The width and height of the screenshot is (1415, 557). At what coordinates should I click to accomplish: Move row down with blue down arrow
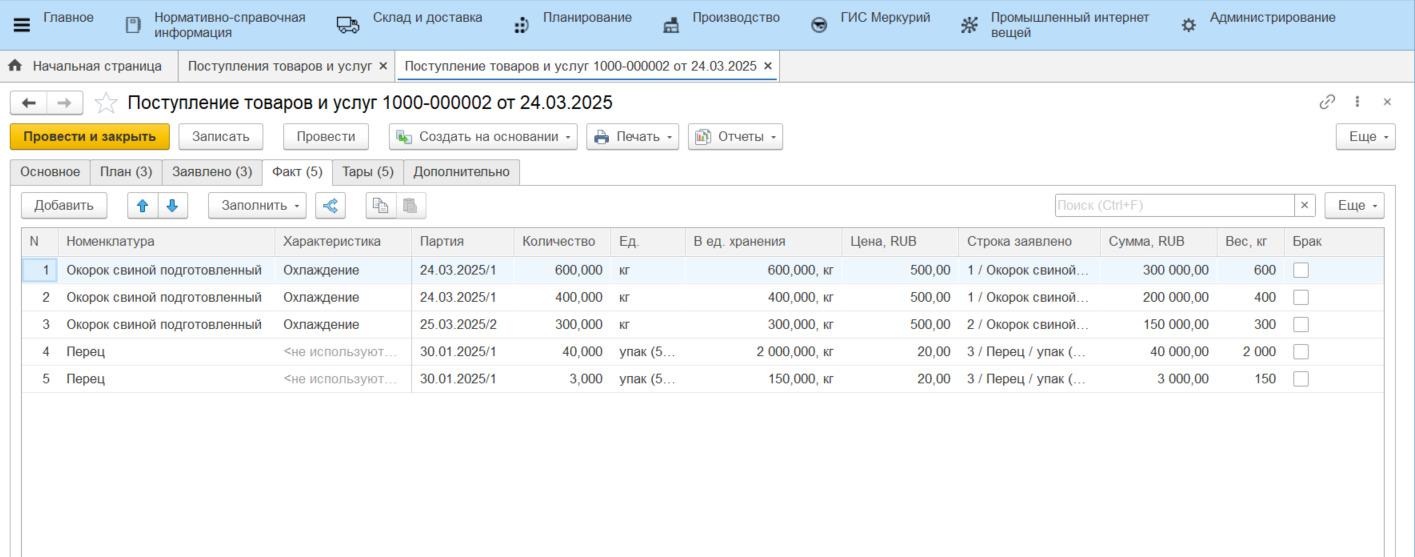pyautogui.click(x=172, y=205)
